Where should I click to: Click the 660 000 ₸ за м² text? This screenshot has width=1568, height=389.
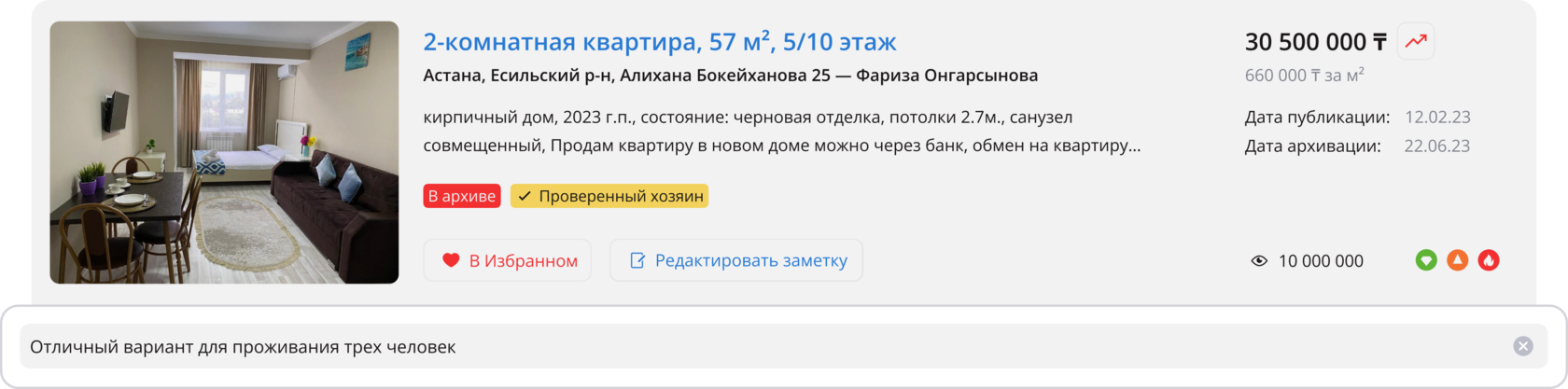point(1304,76)
